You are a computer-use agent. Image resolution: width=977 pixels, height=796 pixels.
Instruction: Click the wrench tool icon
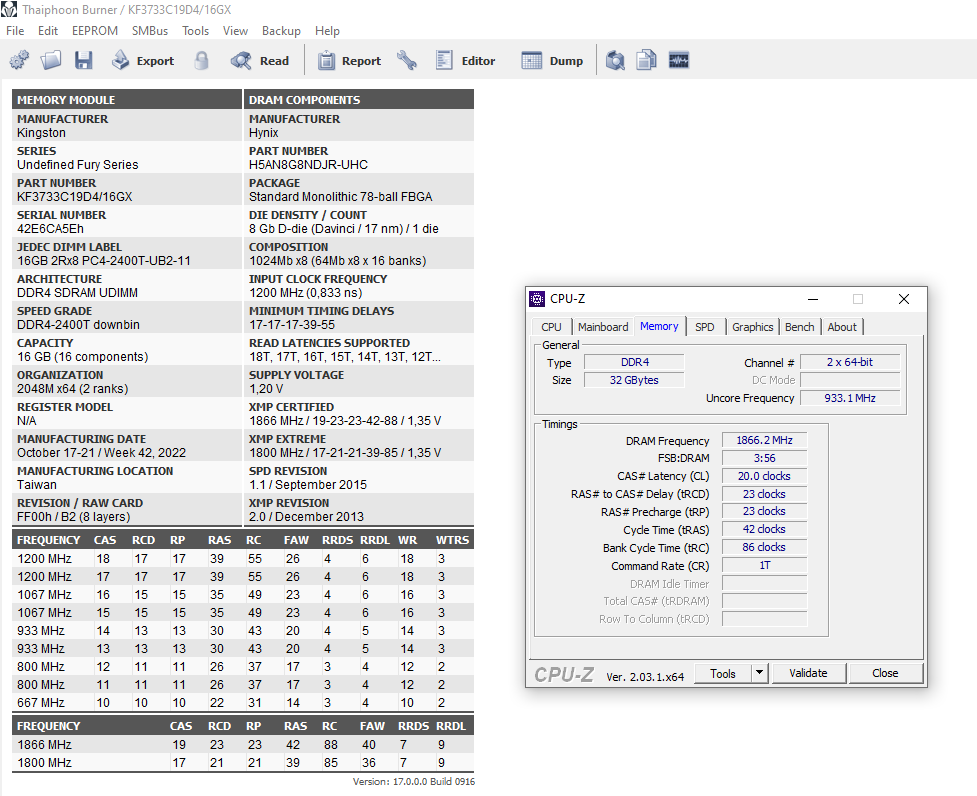(x=407, y=60)
